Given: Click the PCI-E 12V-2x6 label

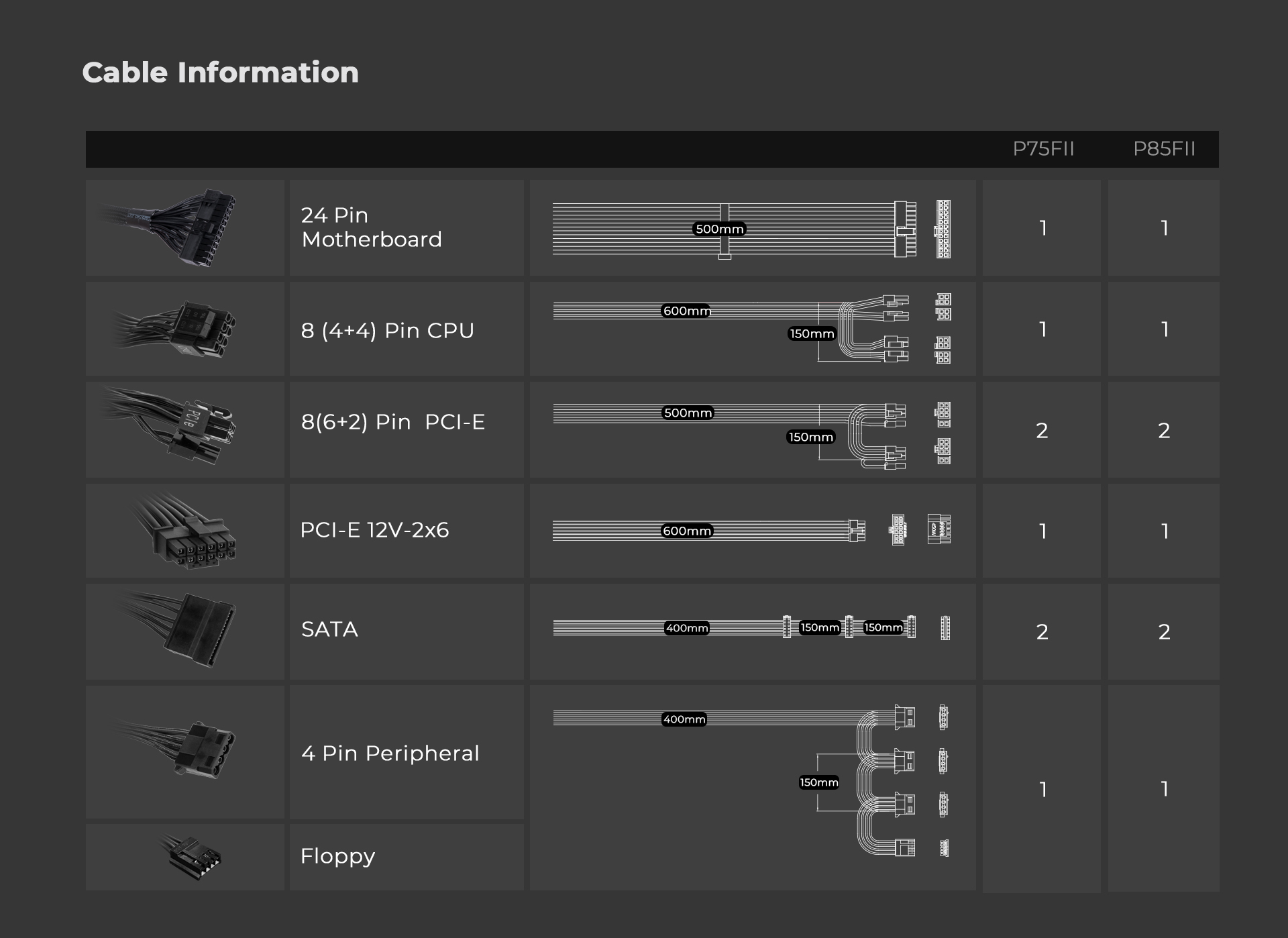Looking at the screenshot, I should click(x=374, y=530).
